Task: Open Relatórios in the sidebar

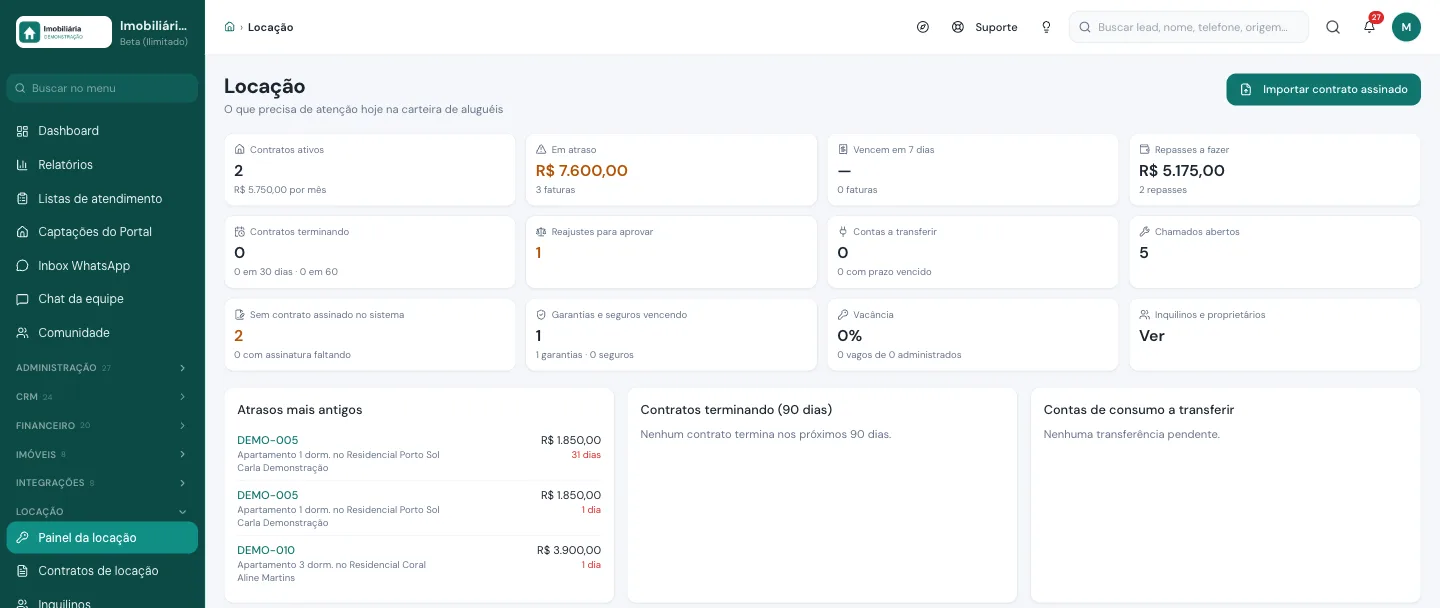Action: pos(101,165)
